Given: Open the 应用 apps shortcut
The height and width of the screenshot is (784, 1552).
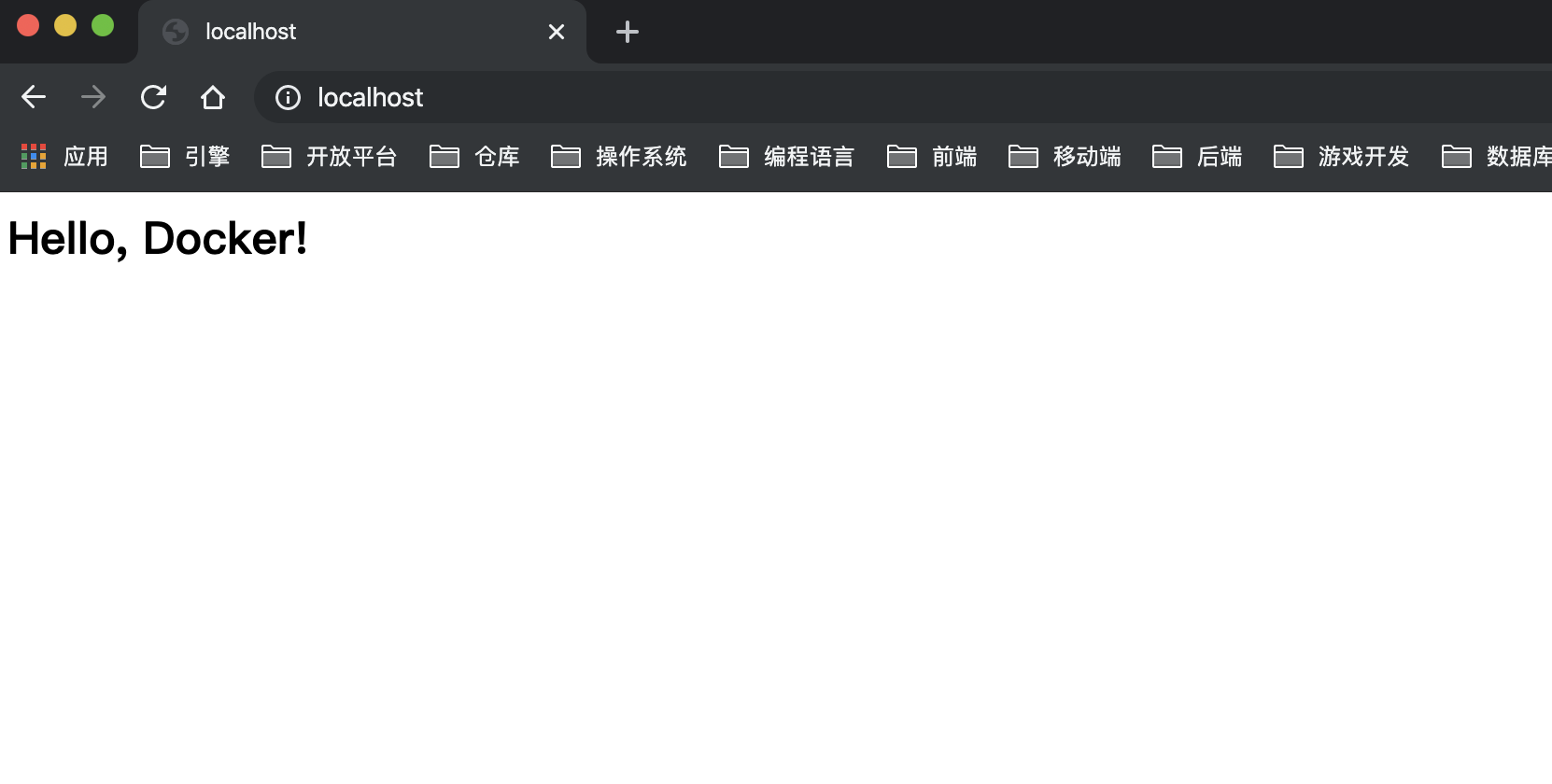Looking at the screenshot, I should [64, 156].
